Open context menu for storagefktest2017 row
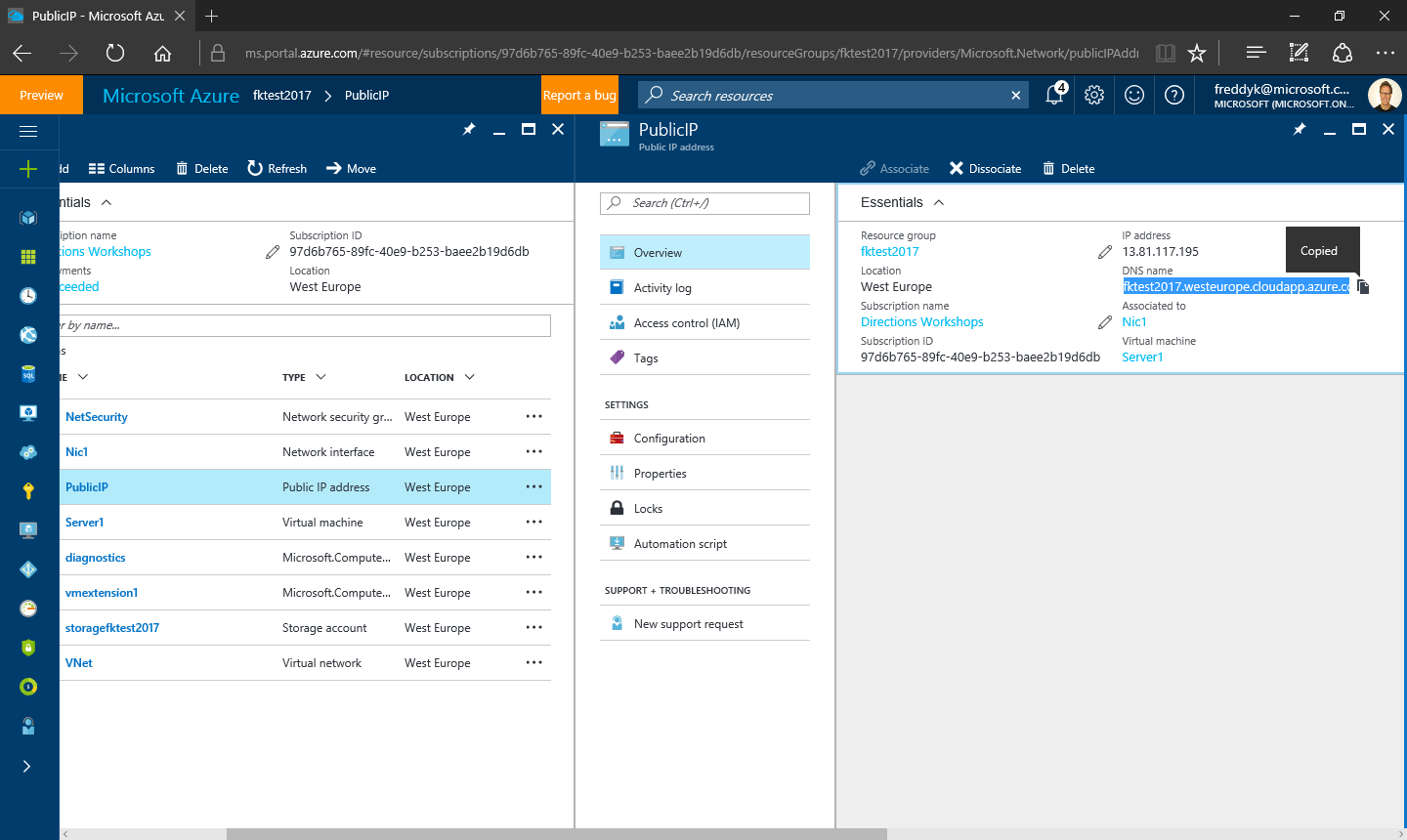The height and width of the screenshot is (840, 1407). point(533,628)
